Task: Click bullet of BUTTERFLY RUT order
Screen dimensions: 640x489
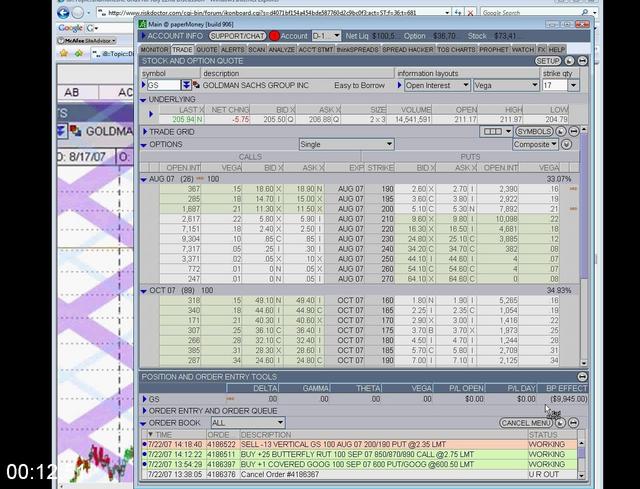Action: point(144,454)
